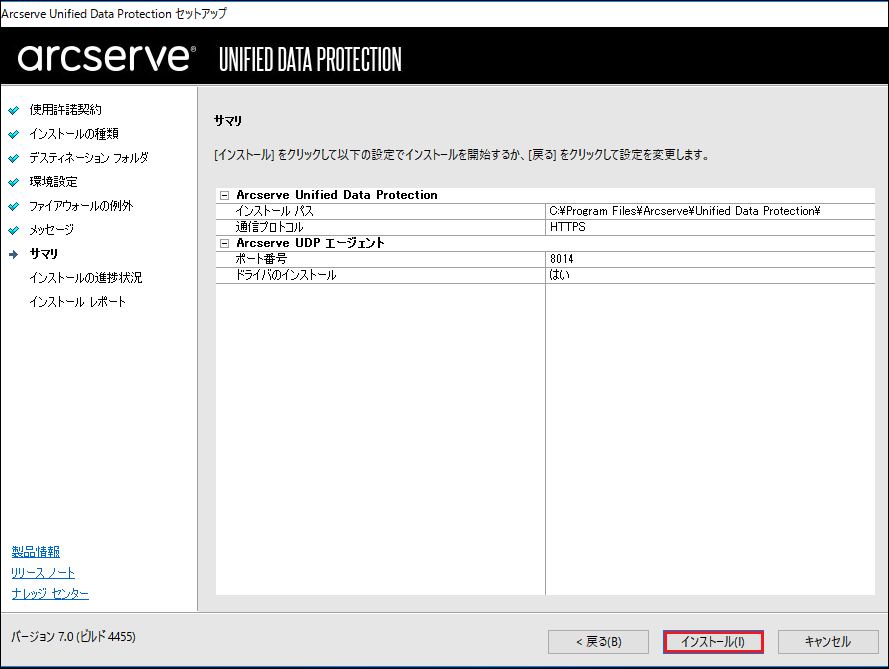Click the バージョン 7.0 (ビルド 4455) text
Screen dimensions: 889x669
coord(73,637)
